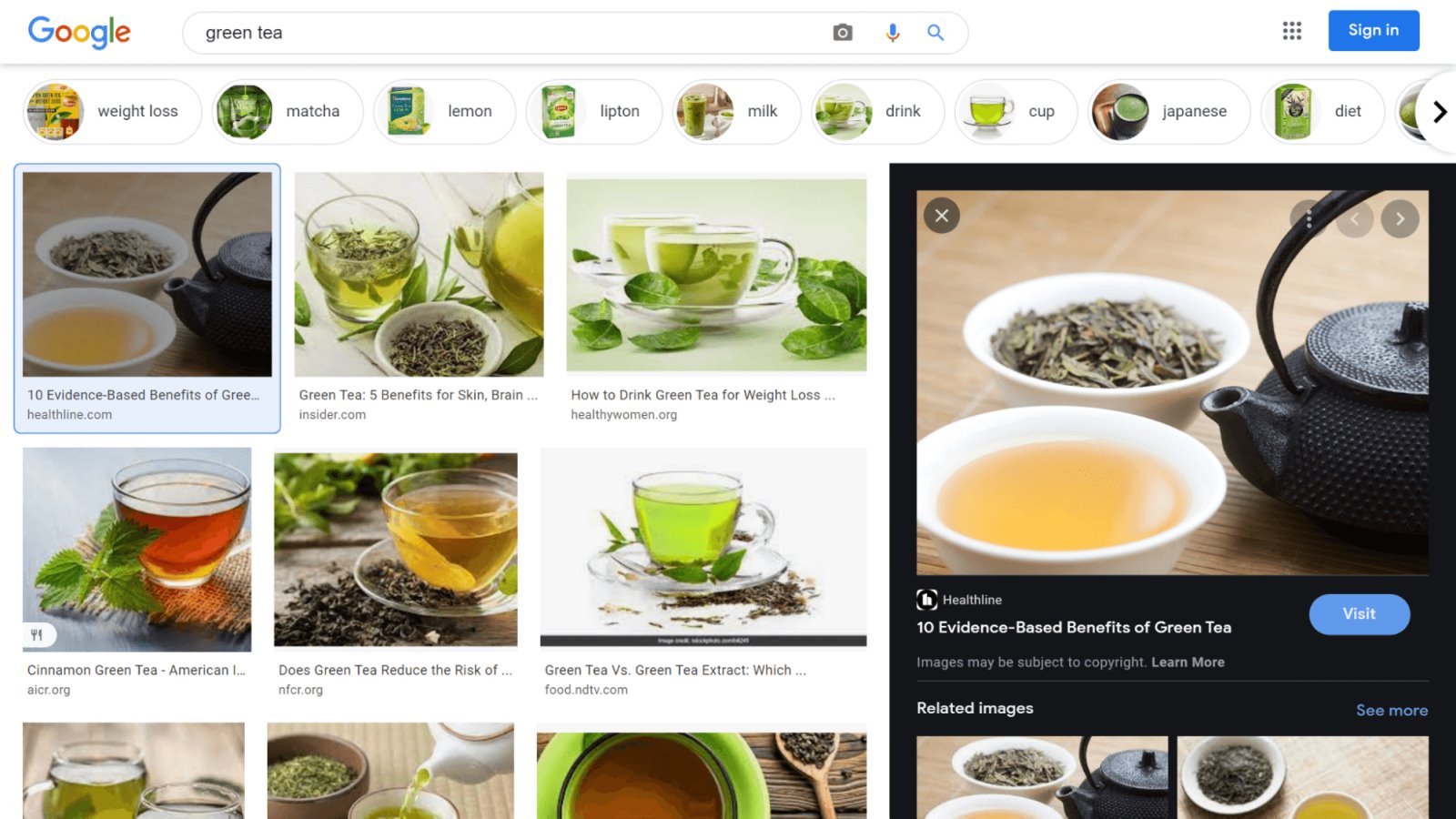
Task: Close the image preview panel
Action: [x=942, y=216]
